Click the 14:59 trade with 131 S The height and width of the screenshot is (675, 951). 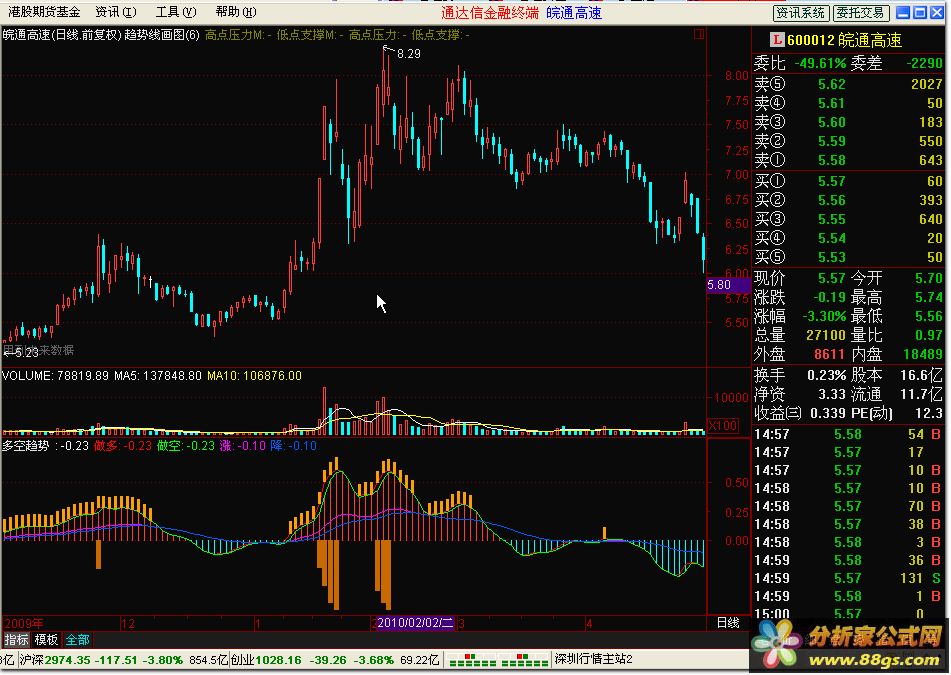click(x=847, y=578)
